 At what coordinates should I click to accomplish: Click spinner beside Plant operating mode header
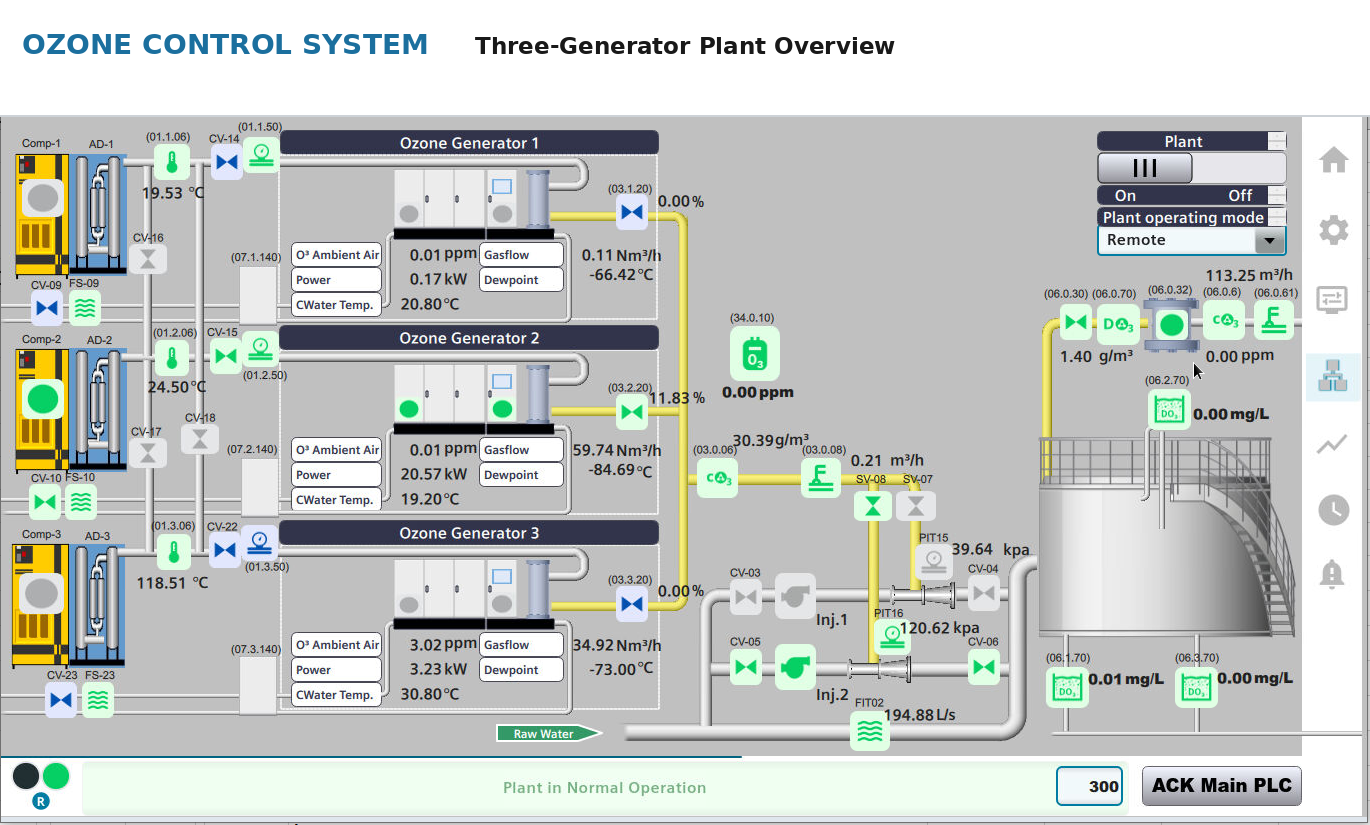click(x=1277, y=217)
